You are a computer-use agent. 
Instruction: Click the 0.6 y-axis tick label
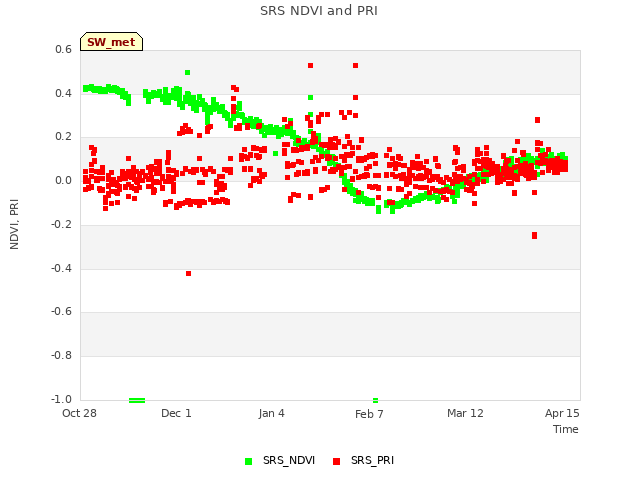(x=63, y=49)
